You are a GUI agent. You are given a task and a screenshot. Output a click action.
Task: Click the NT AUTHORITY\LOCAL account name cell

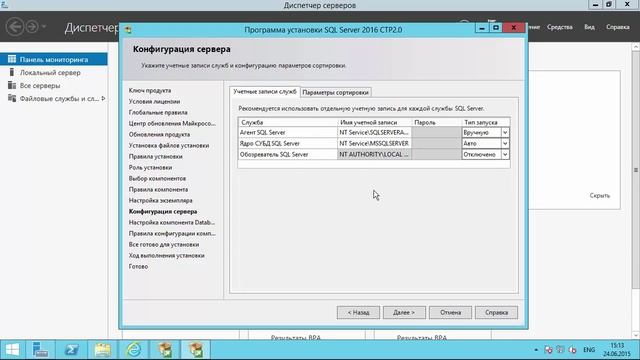coord(374,154)
